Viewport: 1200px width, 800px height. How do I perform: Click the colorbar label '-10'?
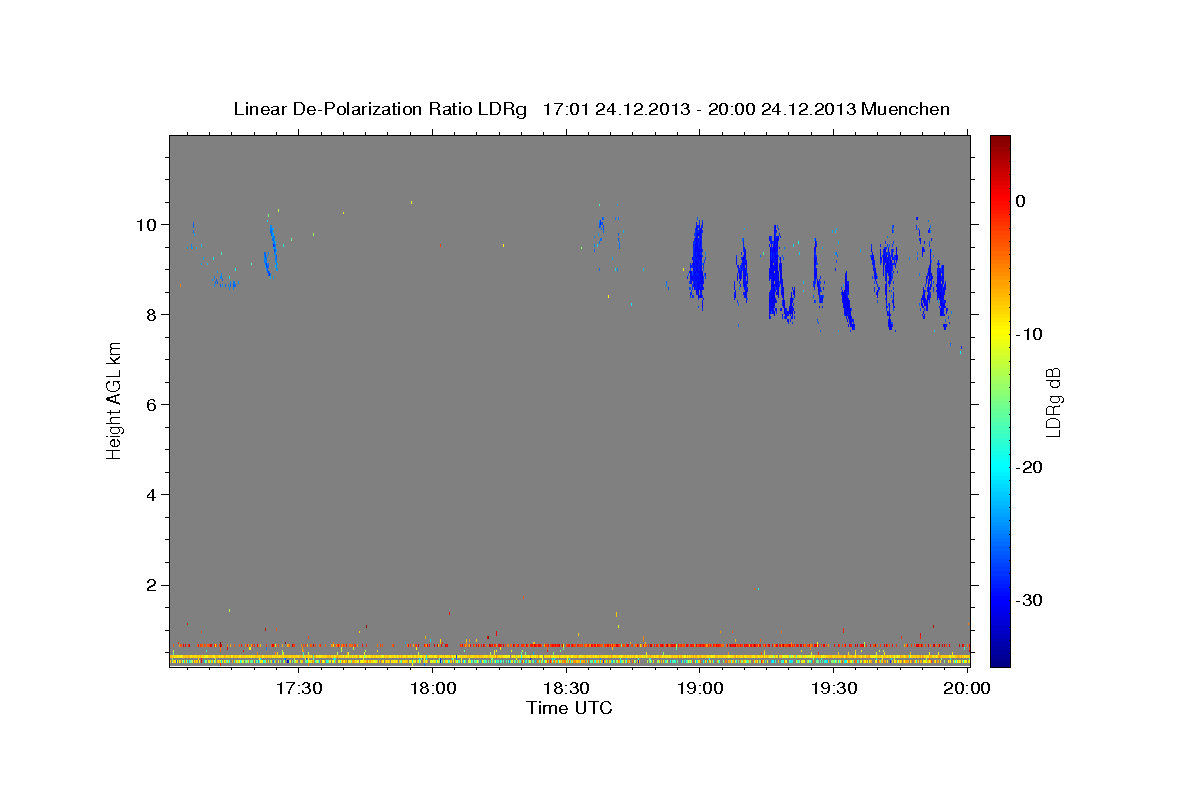[1029, 334]
